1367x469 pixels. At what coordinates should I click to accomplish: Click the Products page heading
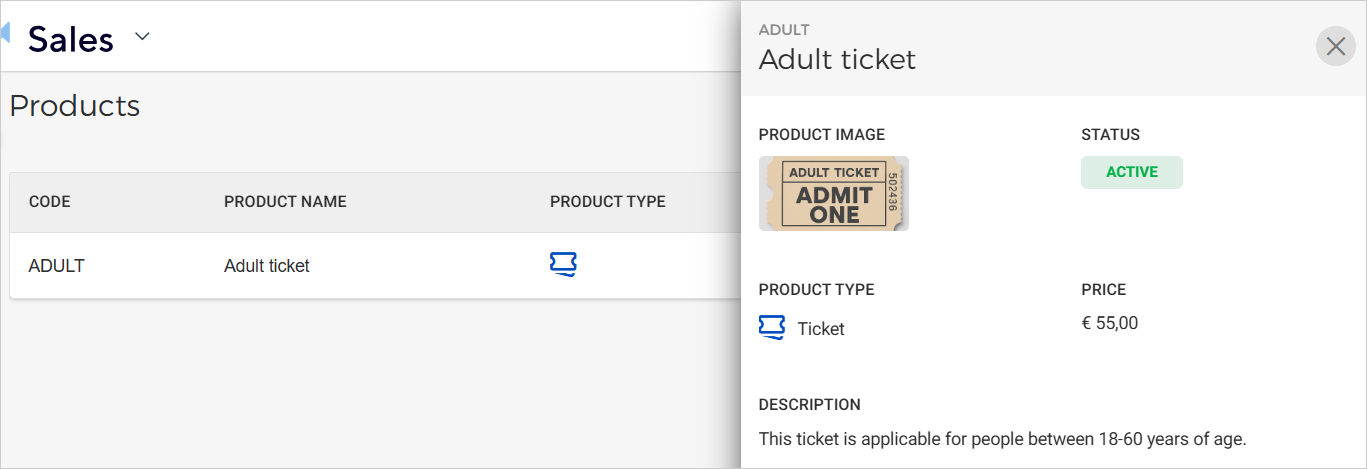tap(75, 106)
